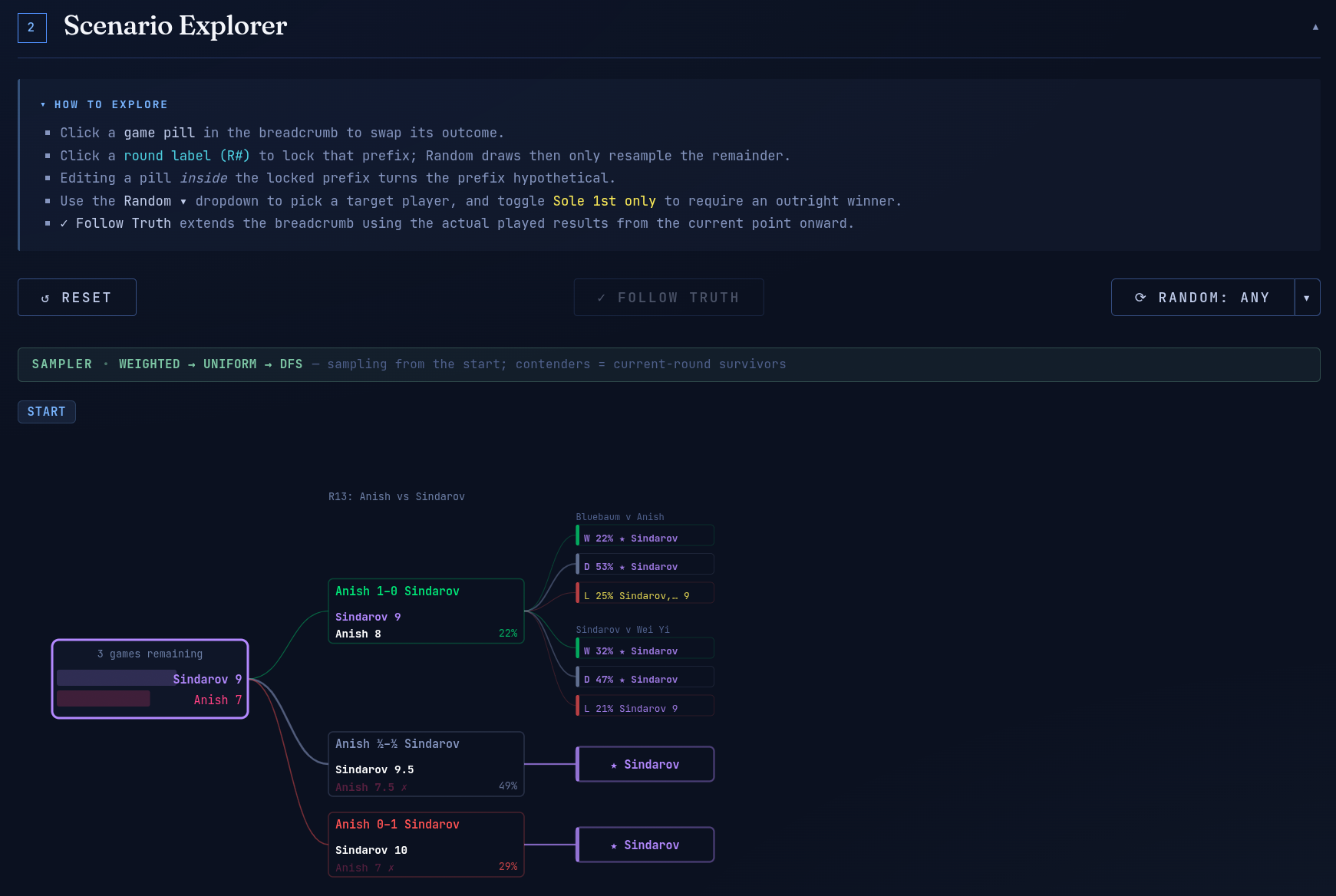The image size is (1336, 896).
Task: Click the Reset button
Action: tap(77, 298)
